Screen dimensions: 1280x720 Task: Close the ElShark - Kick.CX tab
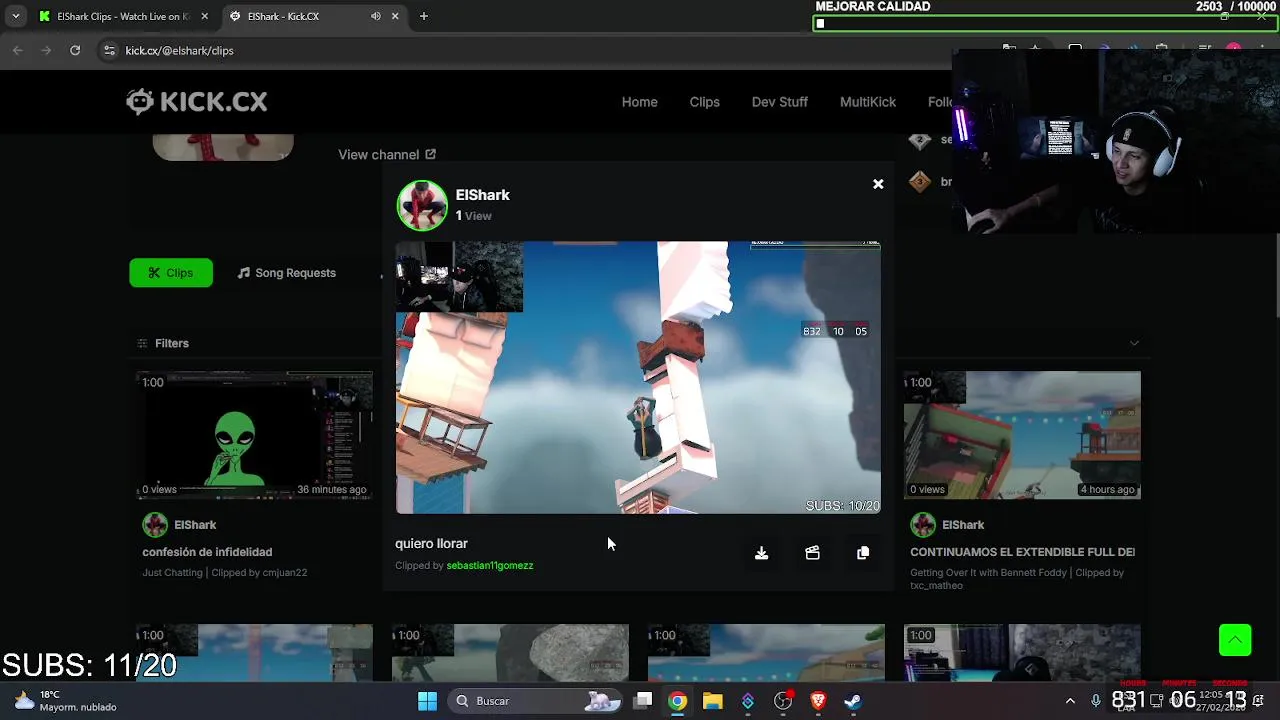point(395,16)
